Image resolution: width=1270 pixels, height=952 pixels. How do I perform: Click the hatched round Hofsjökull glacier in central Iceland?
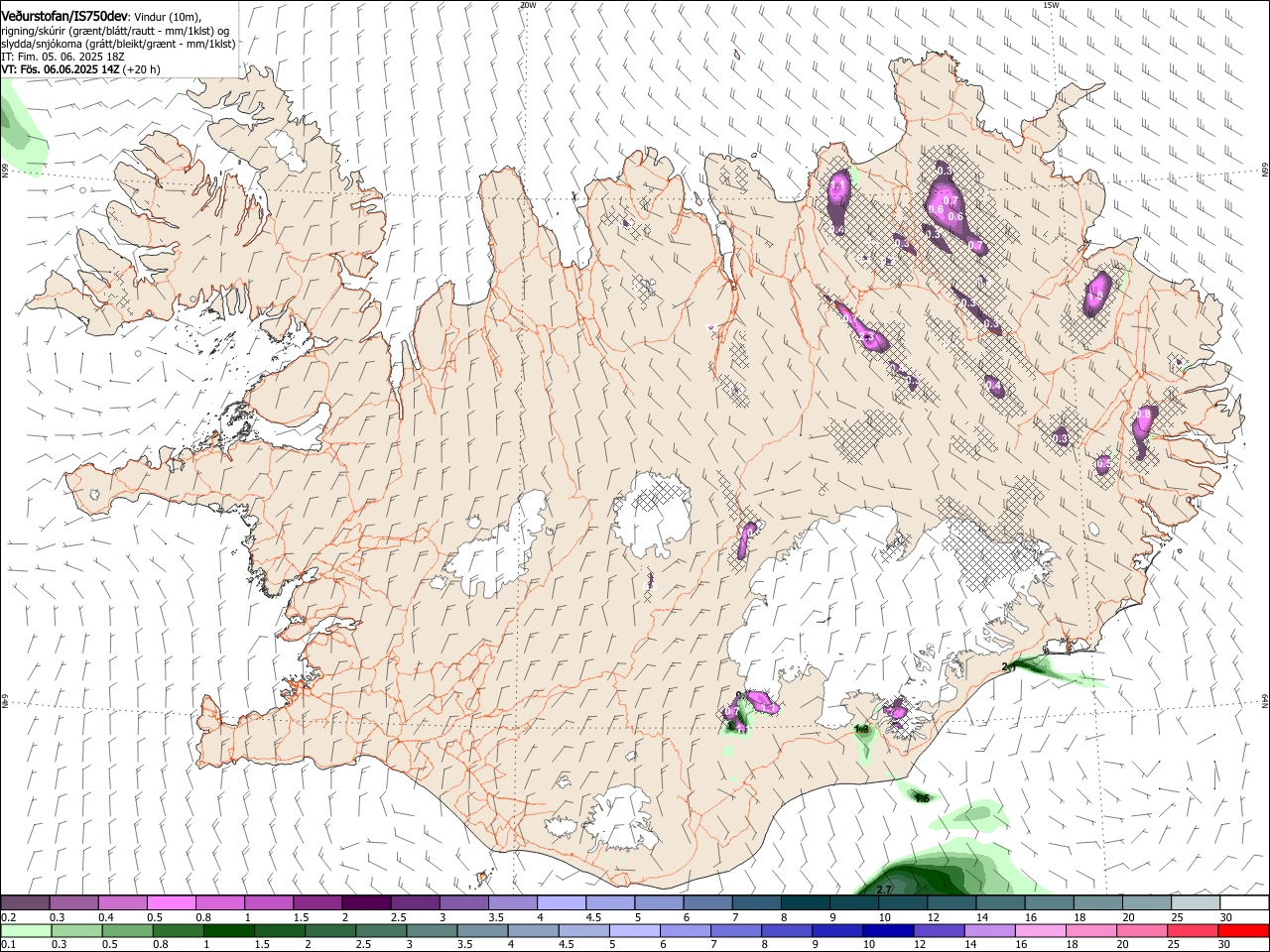652,516
